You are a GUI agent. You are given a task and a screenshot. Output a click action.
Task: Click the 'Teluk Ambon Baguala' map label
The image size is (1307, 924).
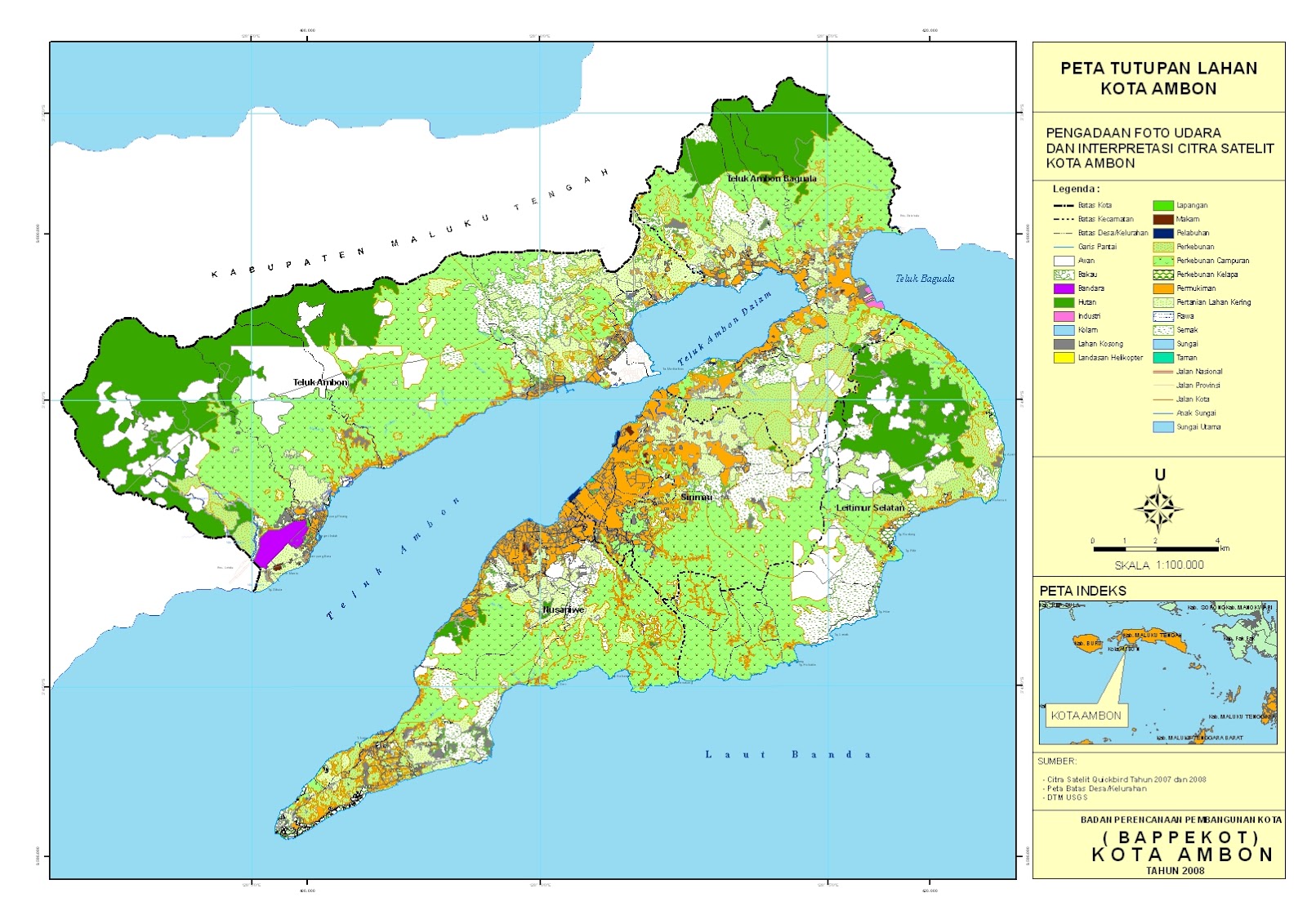772,178
